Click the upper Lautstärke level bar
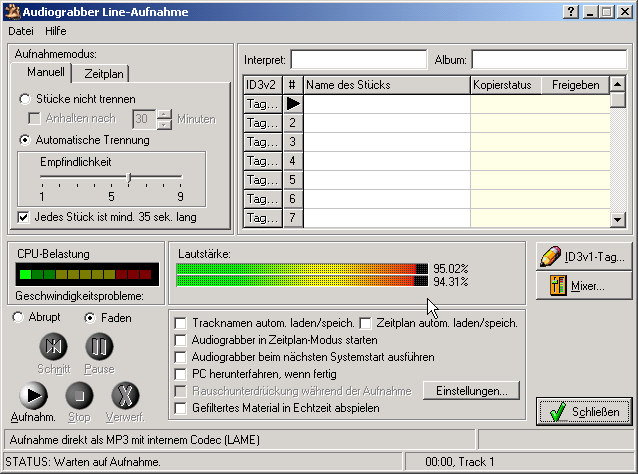Screen dimensions: 638x474 [x=302, y=269]
